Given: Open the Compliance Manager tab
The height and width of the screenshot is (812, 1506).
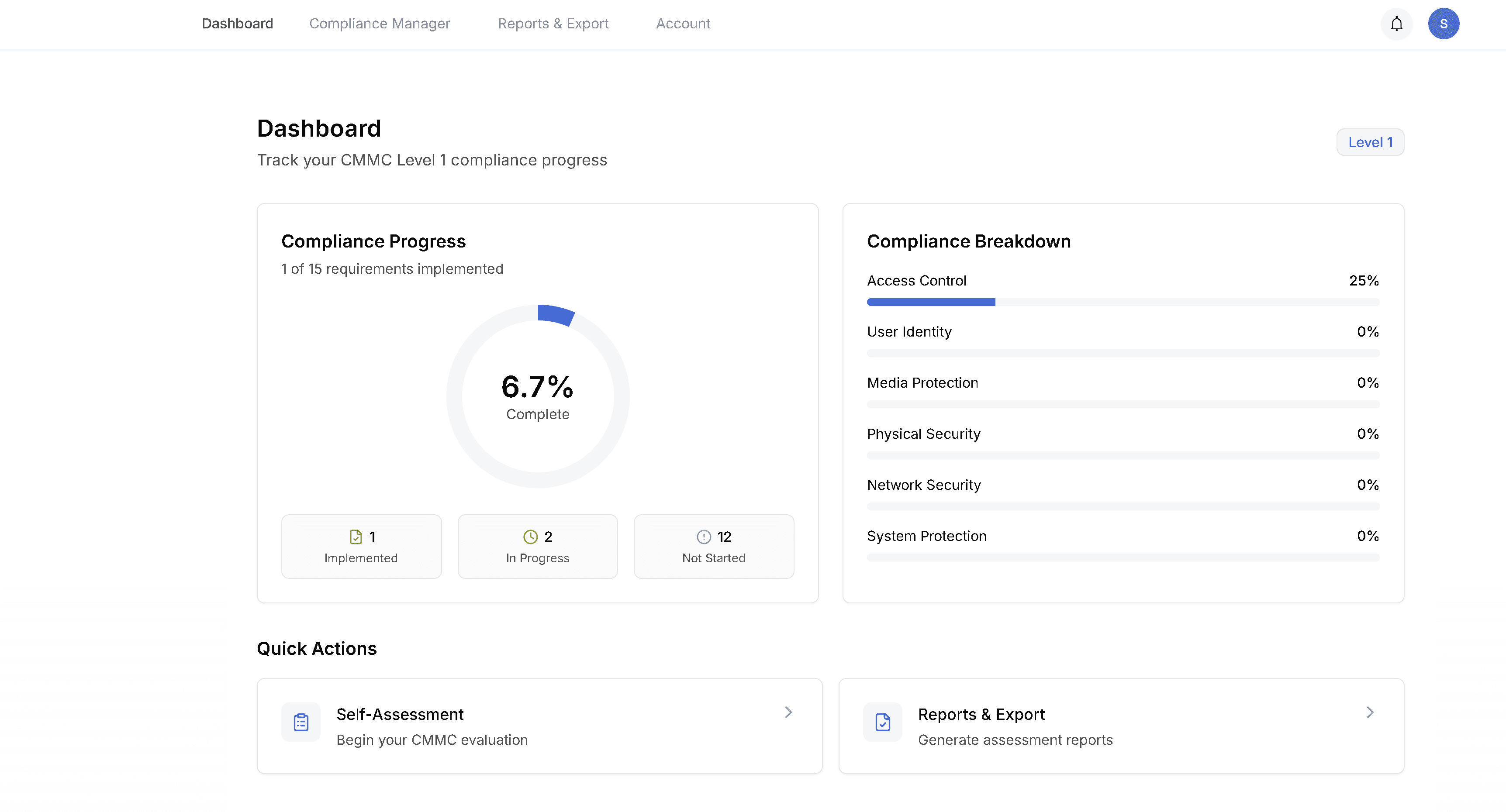Looking at the screenshot, I should point(380,24).
